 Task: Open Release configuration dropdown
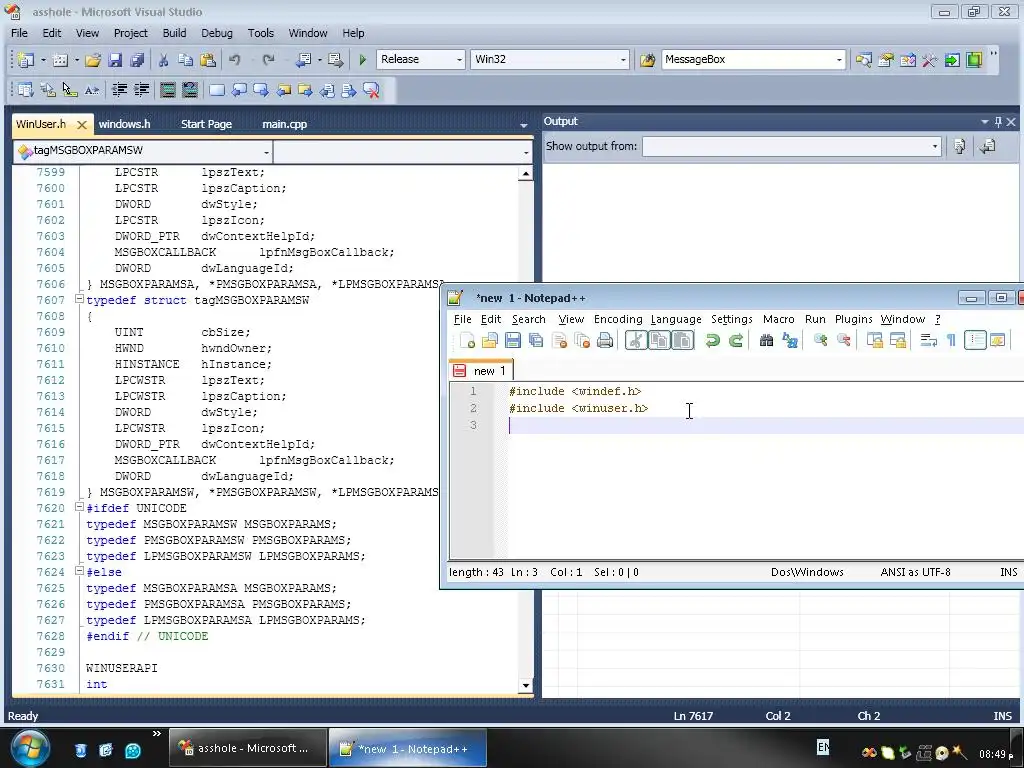459,59
